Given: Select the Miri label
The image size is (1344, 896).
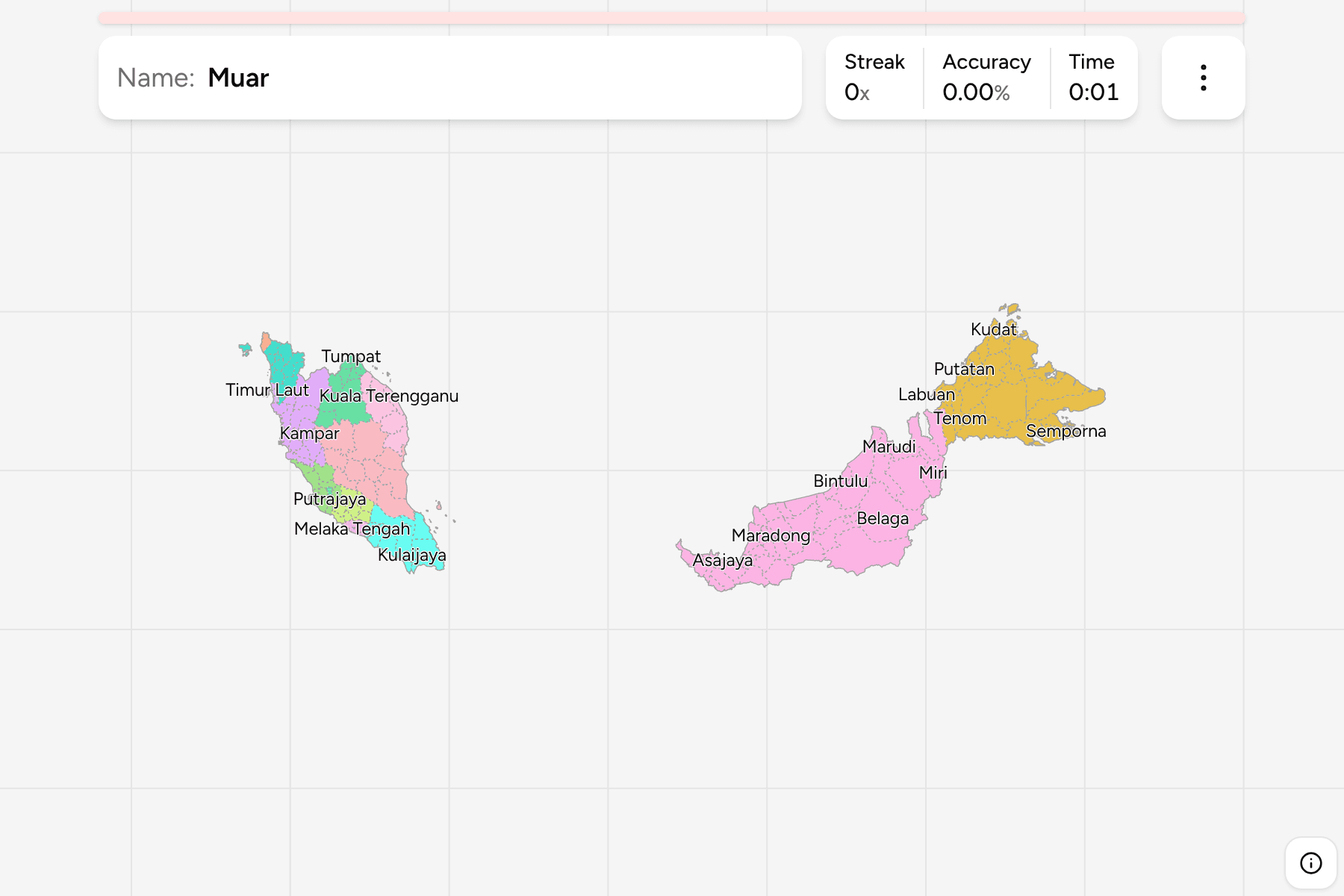Looking at the screenshot, I should 933,473.
